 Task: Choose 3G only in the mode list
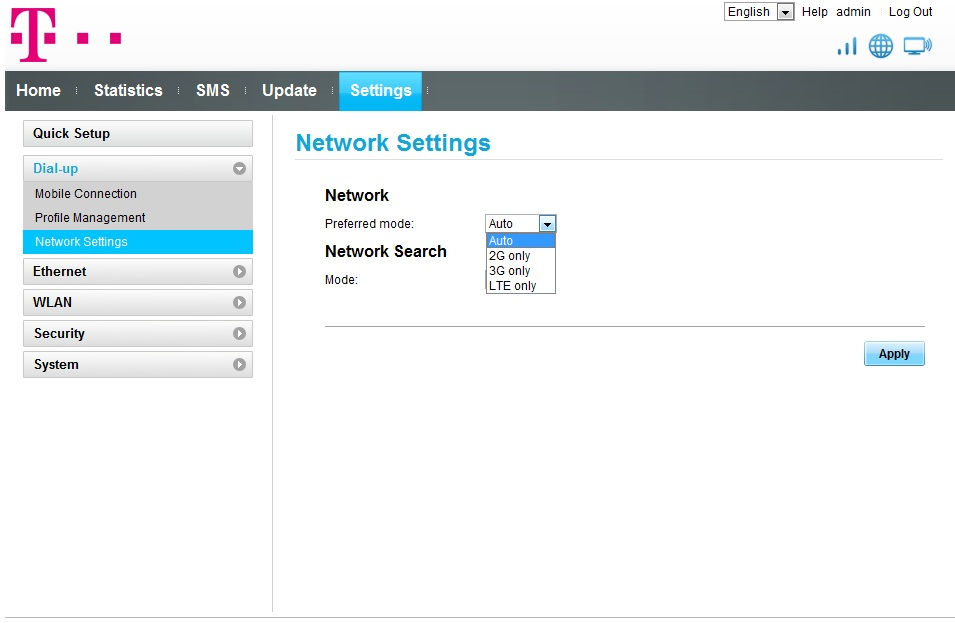[x=521, y=271]
